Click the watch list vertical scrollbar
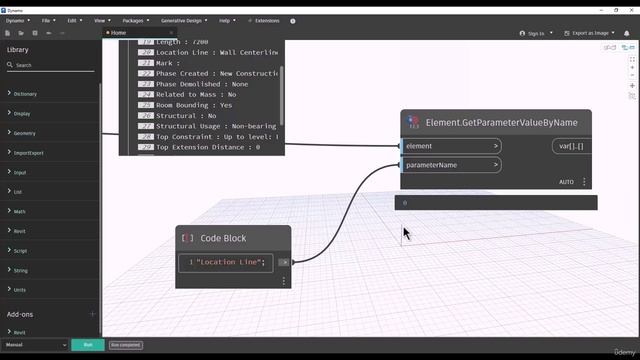 click(x=281, y=95)
